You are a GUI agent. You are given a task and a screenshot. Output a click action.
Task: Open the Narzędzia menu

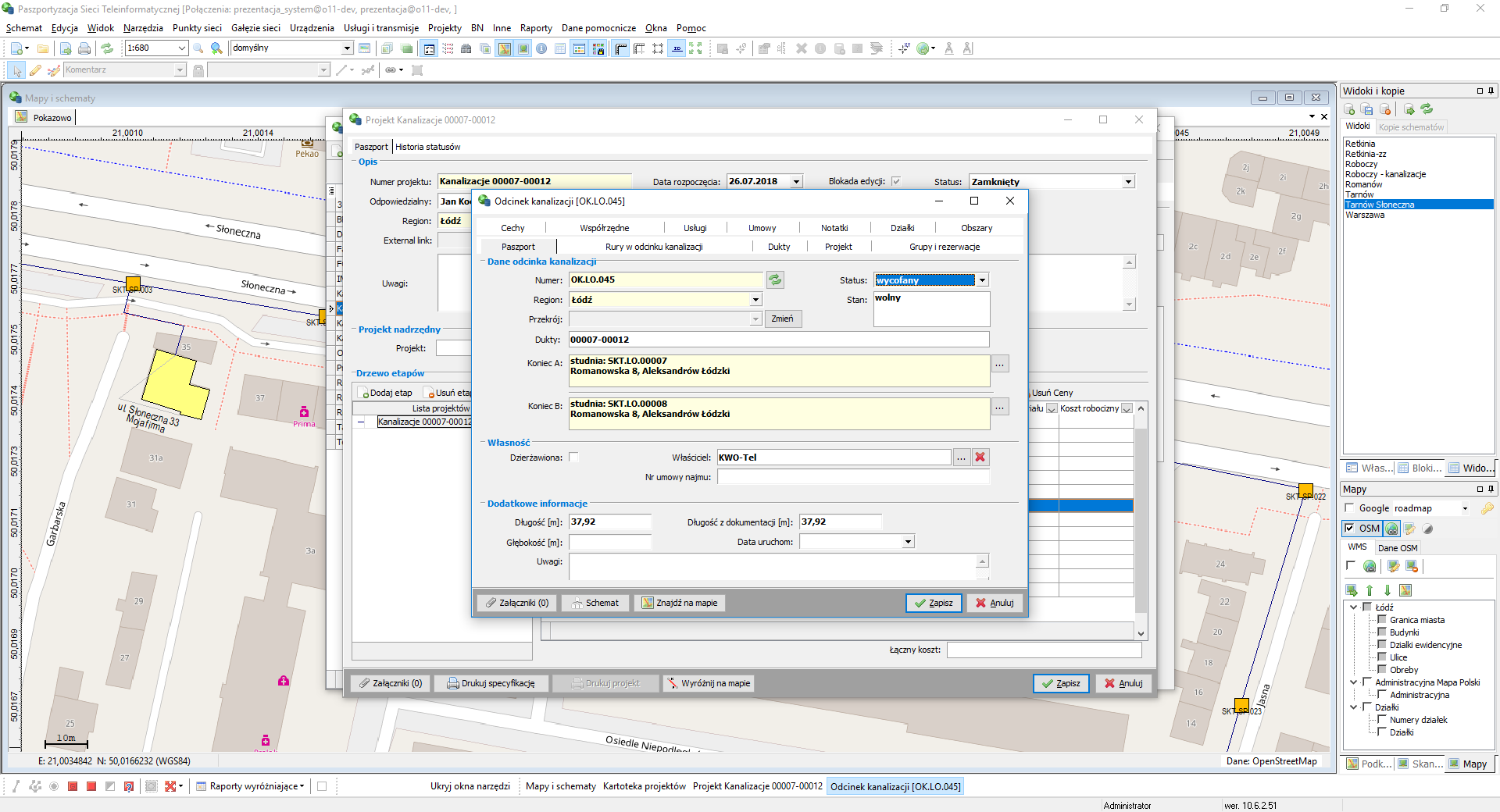click(x=143, y=28)
